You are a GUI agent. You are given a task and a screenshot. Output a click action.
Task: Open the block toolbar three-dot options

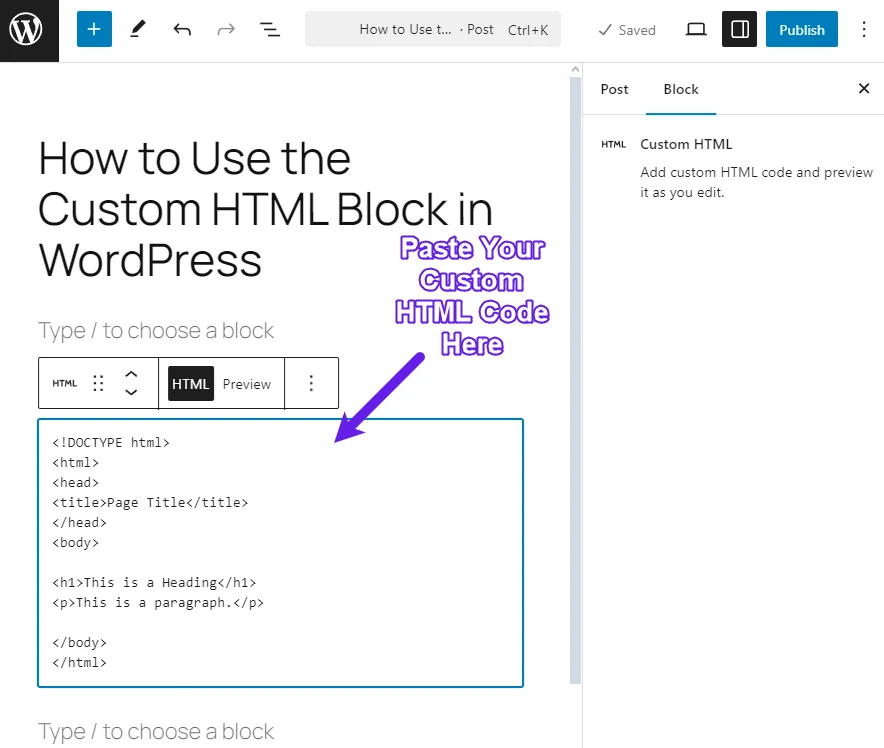click(x=311, y=383)
